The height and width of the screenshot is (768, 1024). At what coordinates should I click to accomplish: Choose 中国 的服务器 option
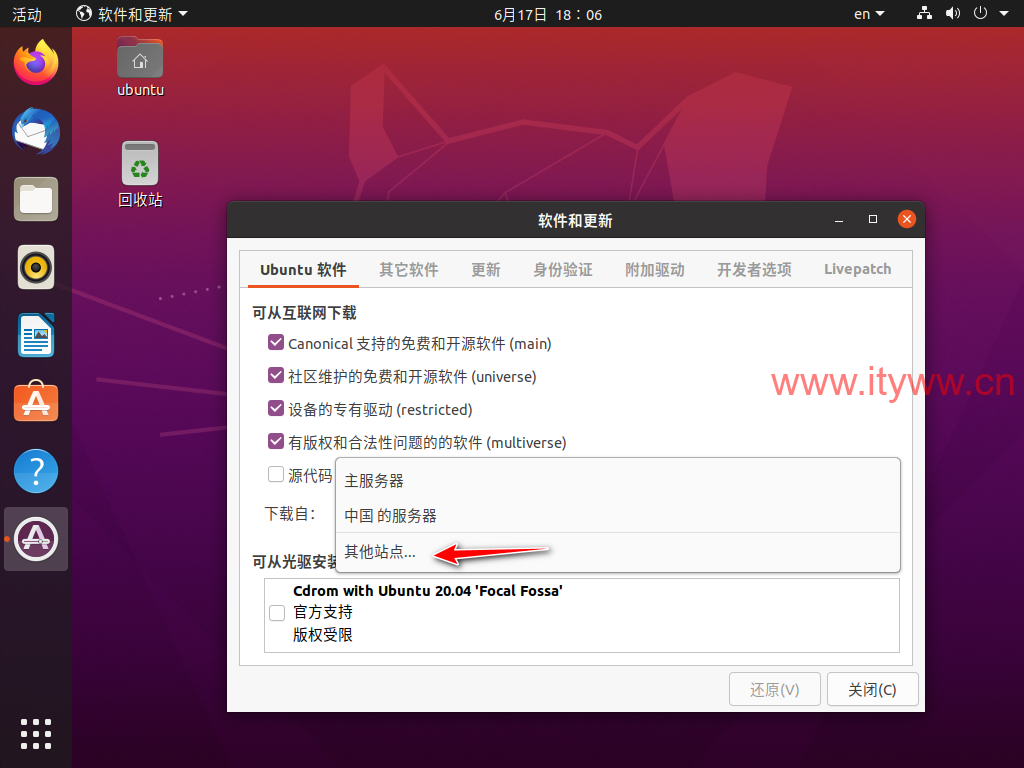[x=618, y=516]
